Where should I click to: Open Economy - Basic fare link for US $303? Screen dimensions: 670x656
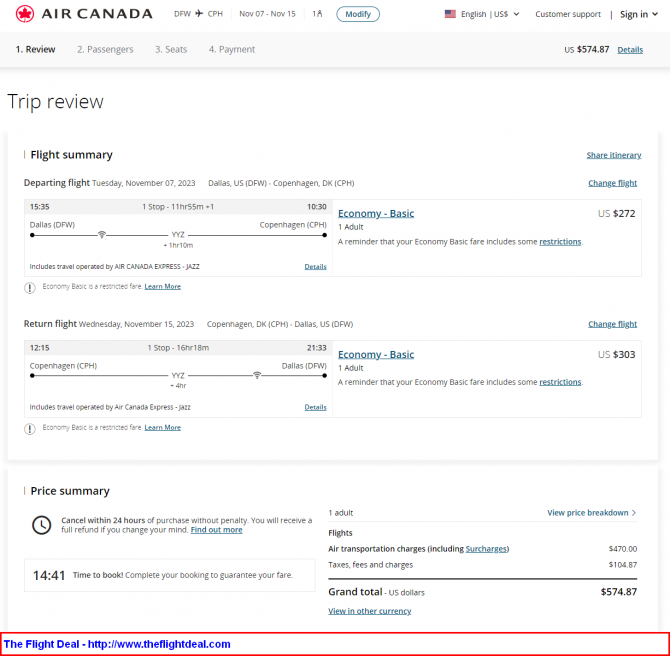tap(376, 354)
